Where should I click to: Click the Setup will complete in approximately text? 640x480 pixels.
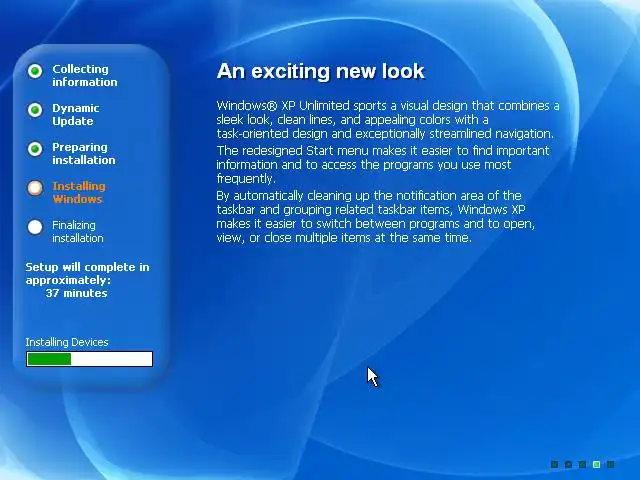coord(87,273)
